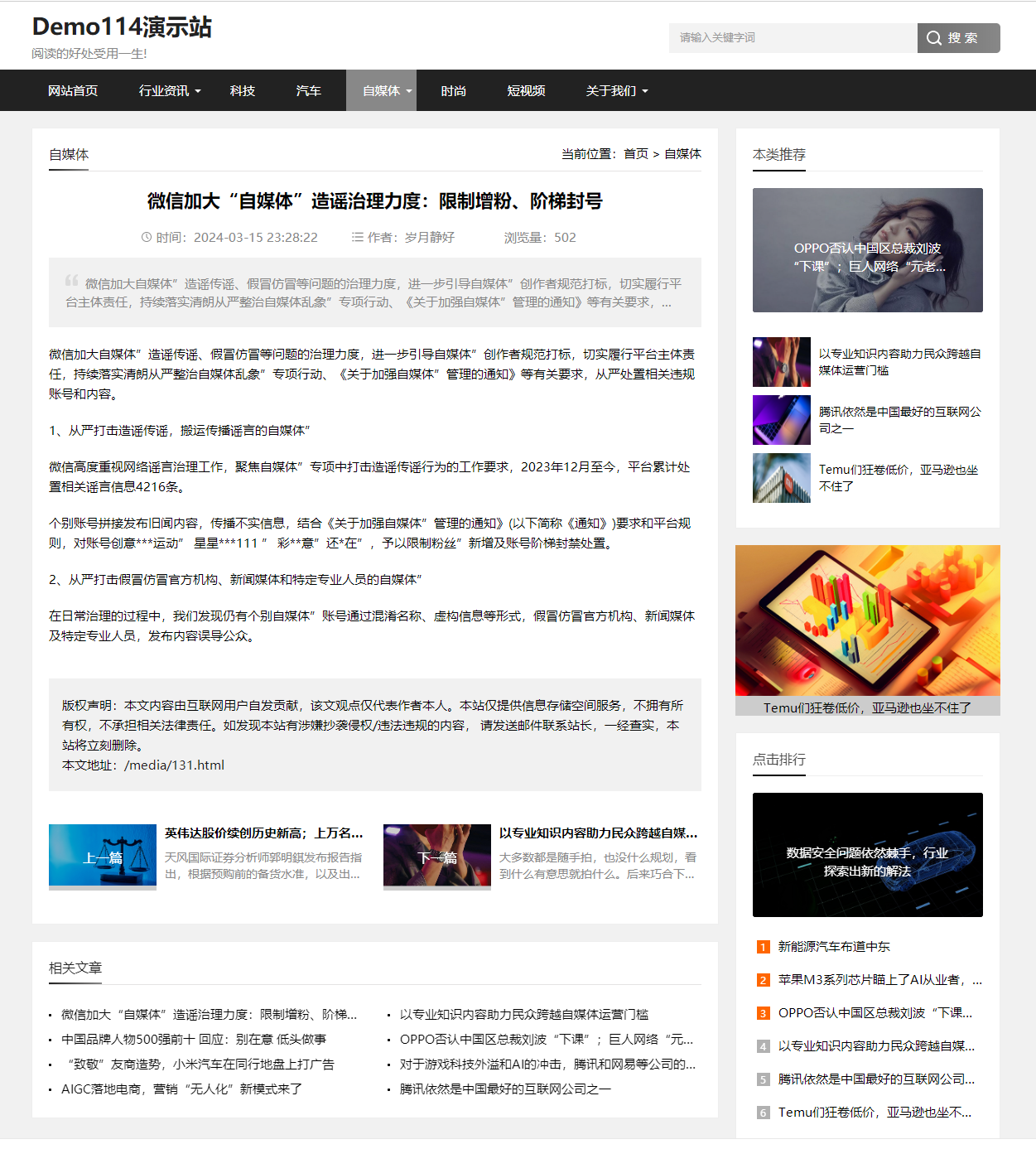This screenshot has width=1036, height=1149.
Task: Open 腾讯依然是中国最好的互联网公司之一 sidebar link
Action: [x=900, y=420]
